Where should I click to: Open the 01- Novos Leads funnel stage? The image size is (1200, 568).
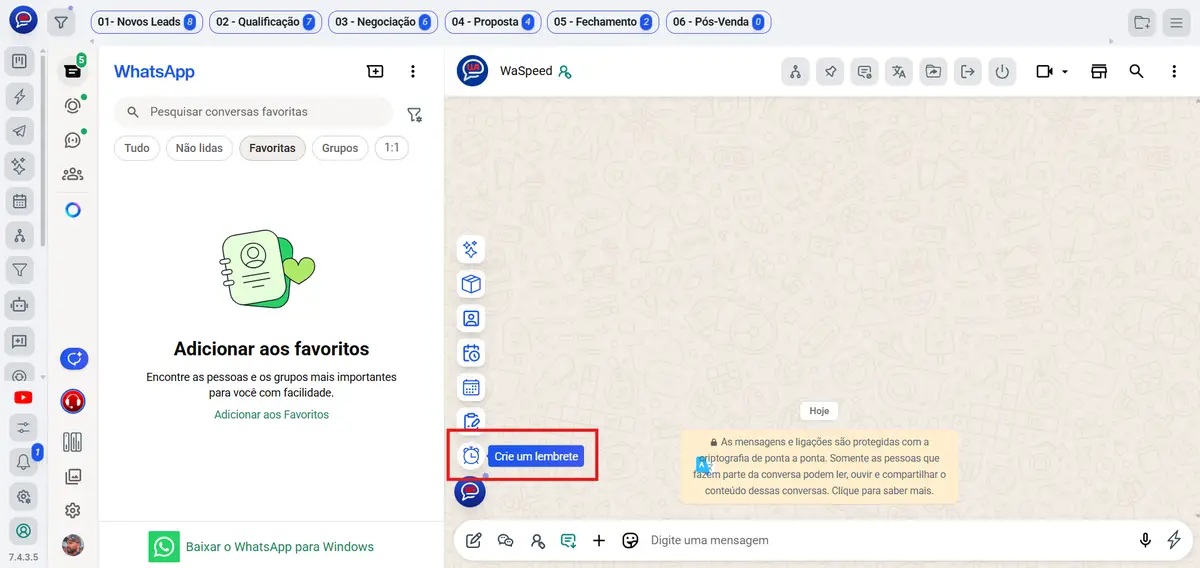[x=147, y=22]
